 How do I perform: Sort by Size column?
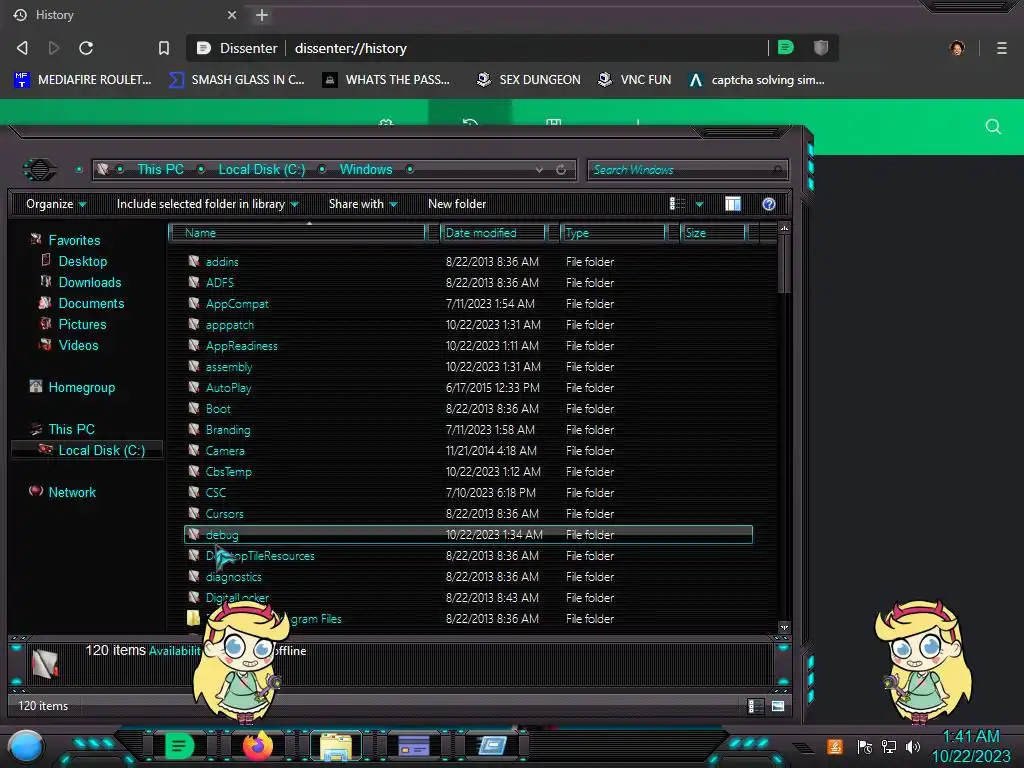(712, 232)
